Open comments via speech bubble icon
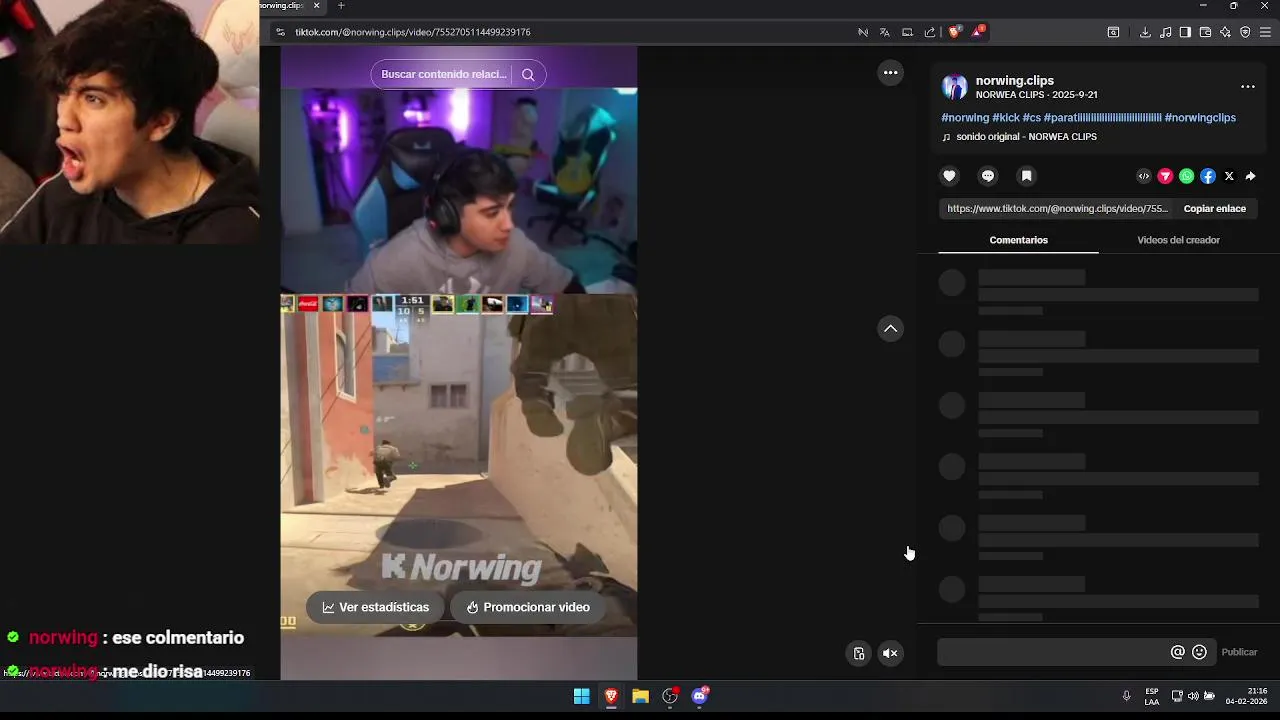Image resolution: width=1280 pixels, height=720 pixels. click(x=988, y=176)
